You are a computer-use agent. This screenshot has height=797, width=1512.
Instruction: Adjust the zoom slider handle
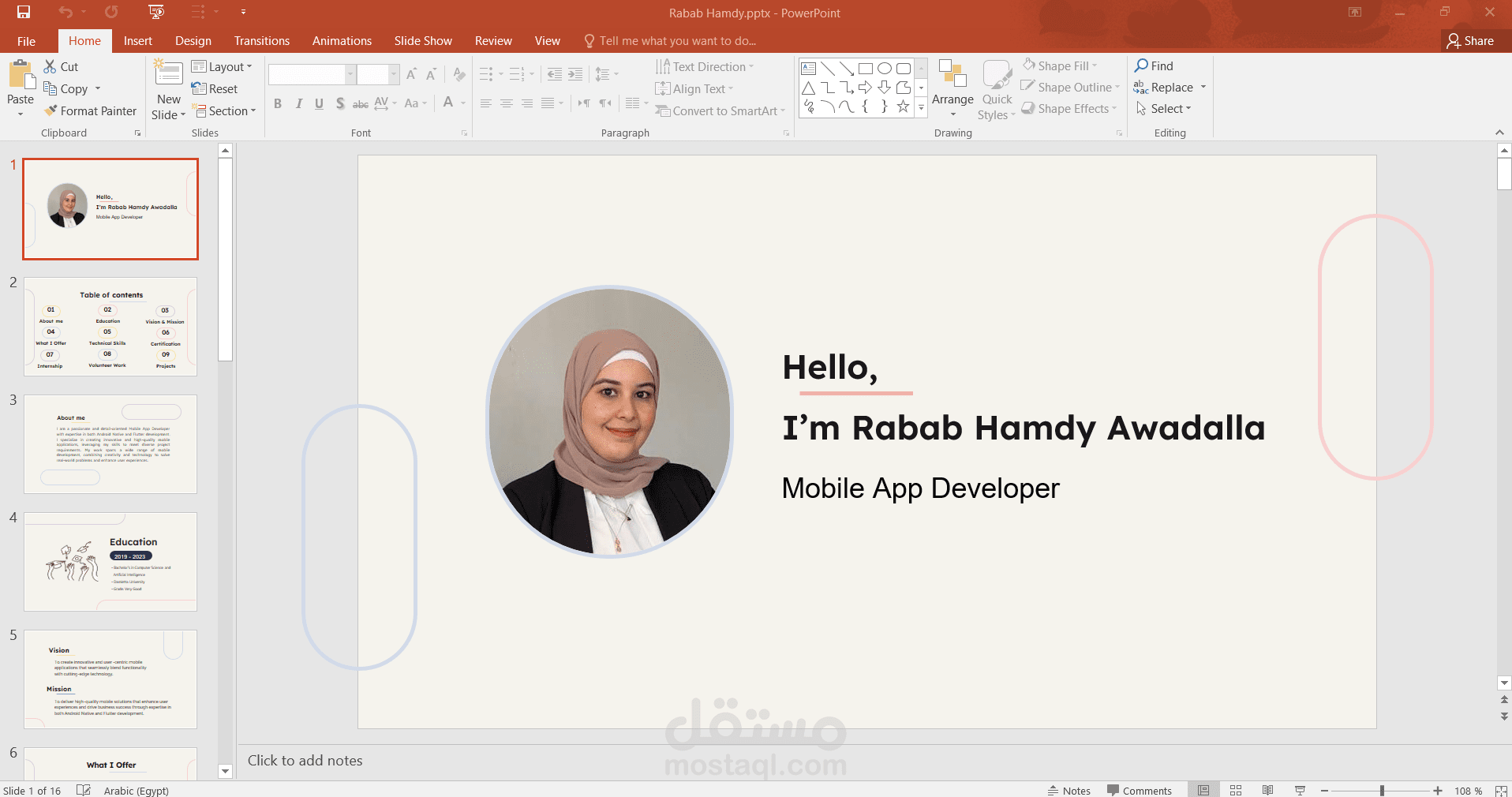click(1382, 790)
